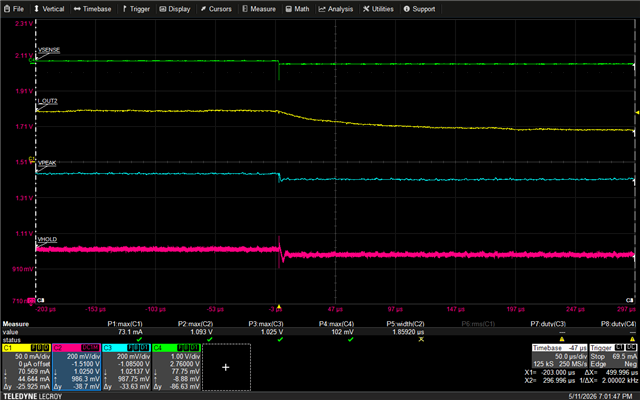640x400 pixels.
Task: Click the date and time readout
Action: 600,396
